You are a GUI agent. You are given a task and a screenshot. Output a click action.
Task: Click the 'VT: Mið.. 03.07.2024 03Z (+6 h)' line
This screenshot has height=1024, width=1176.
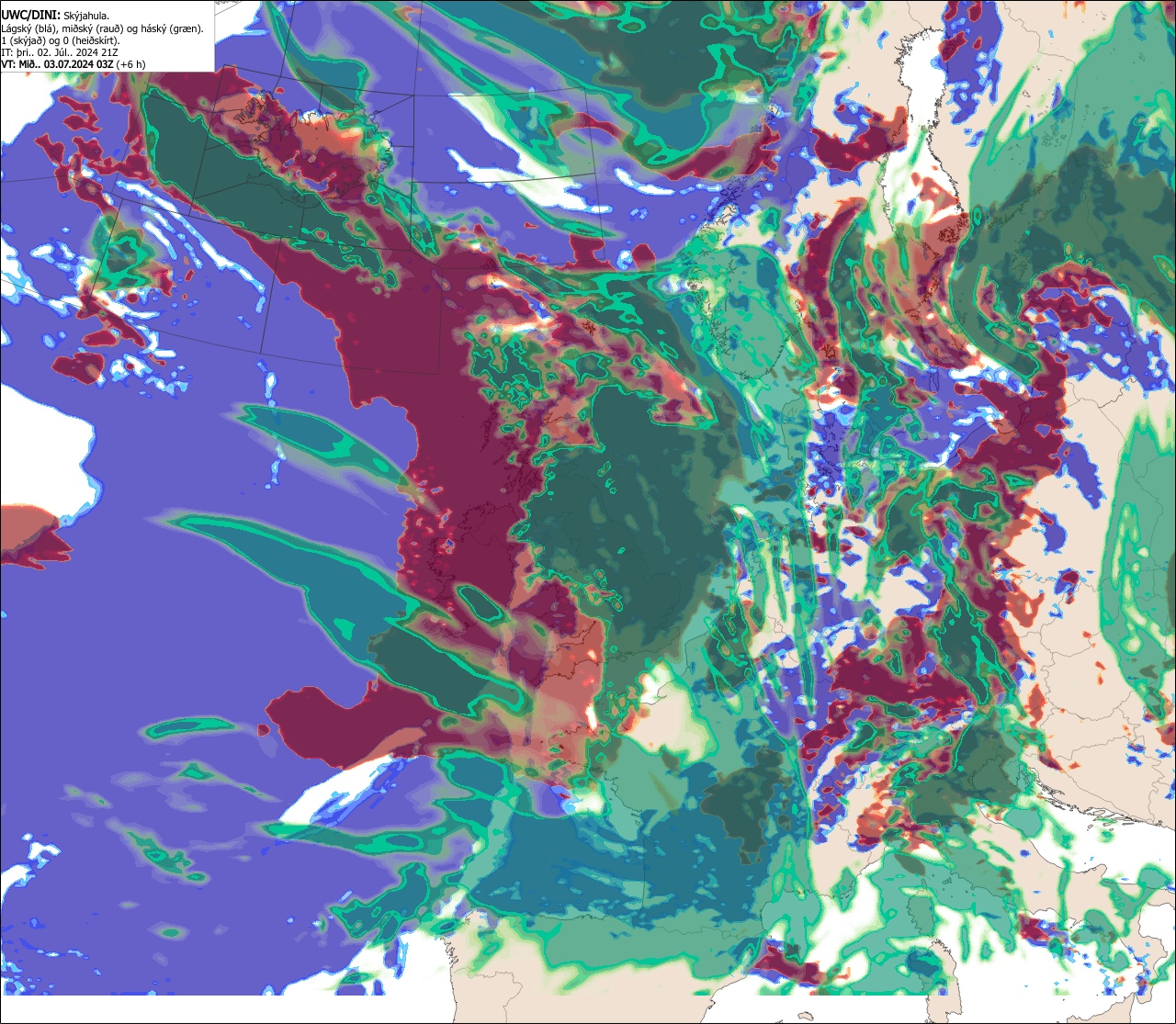(x=73, y=64)
